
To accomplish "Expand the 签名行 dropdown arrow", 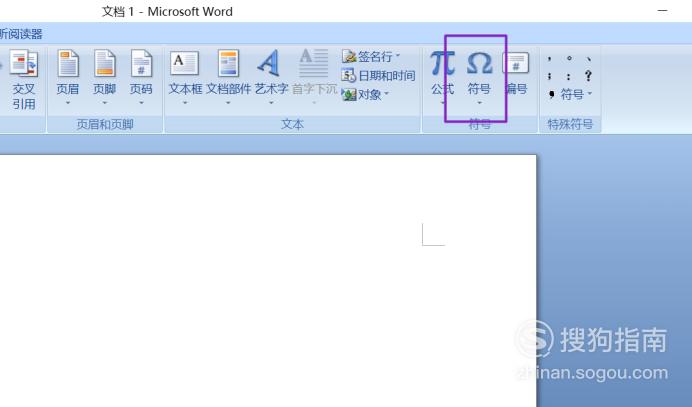I will point(398,56).
